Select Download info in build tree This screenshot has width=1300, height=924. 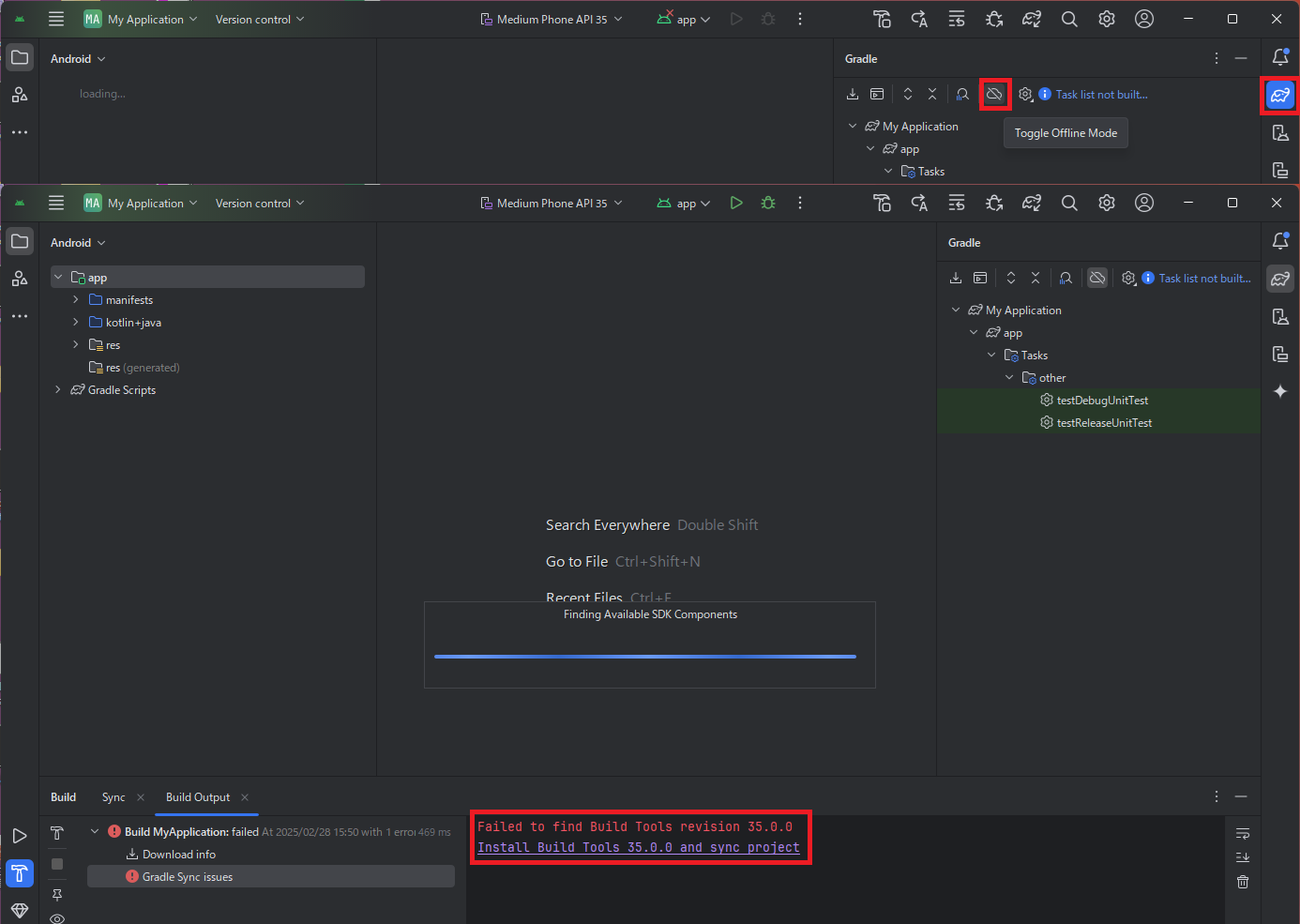pos(178,855)
